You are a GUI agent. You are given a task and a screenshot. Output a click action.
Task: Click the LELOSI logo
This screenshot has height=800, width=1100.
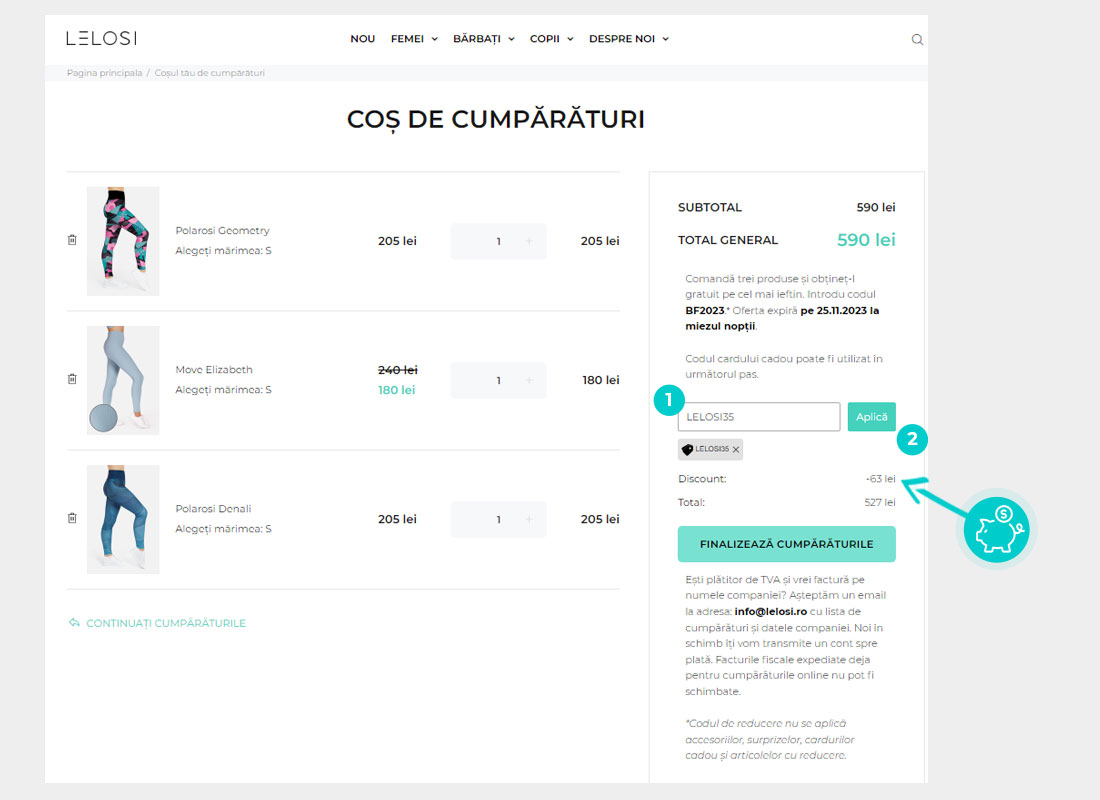(101, 38)
